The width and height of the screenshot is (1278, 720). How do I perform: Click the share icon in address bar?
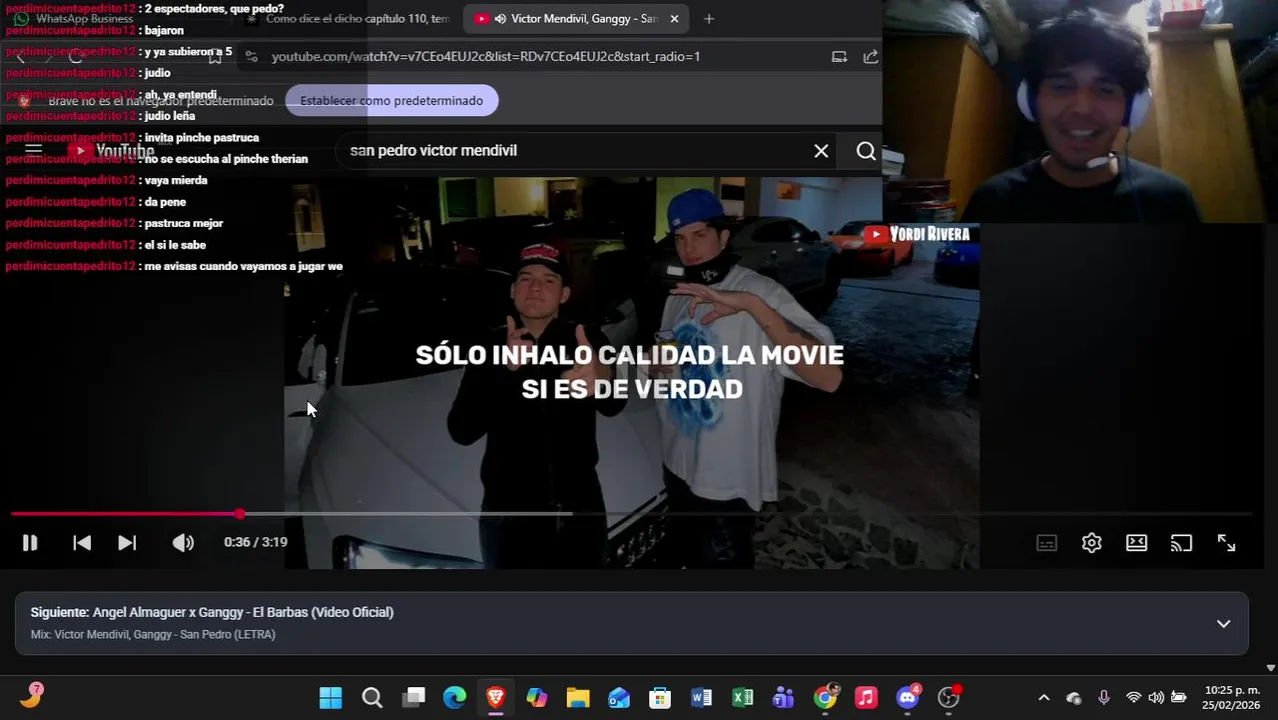click(x=871, y=57)
